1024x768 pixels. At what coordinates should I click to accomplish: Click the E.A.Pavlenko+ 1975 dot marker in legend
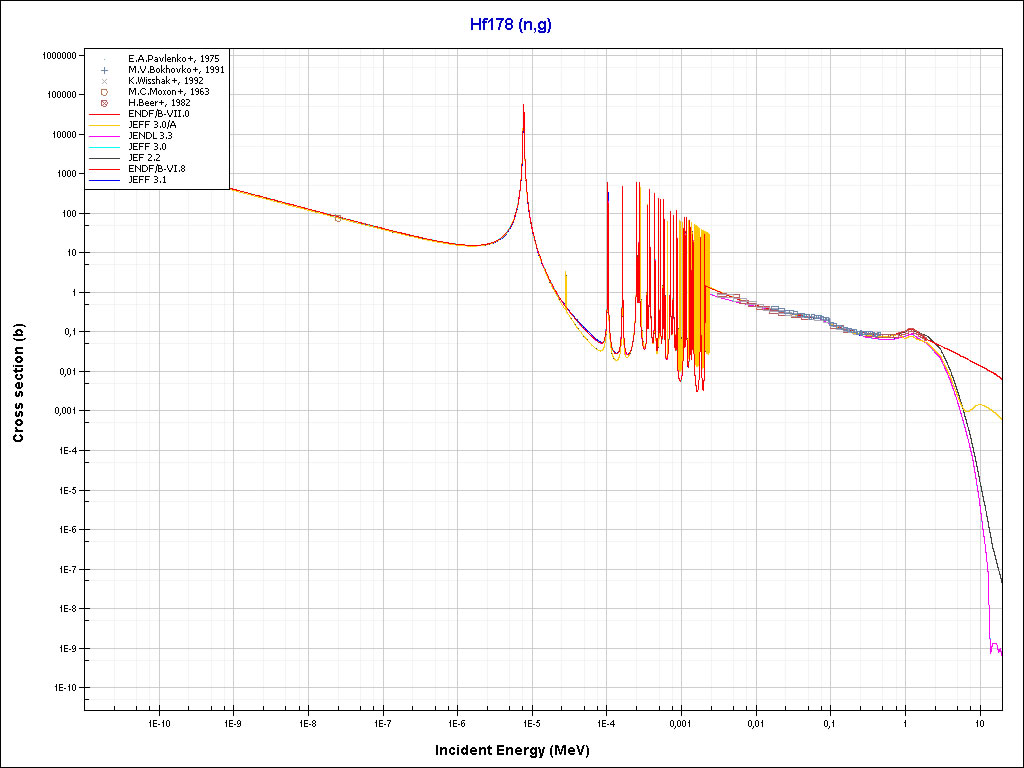click(104, 59)
